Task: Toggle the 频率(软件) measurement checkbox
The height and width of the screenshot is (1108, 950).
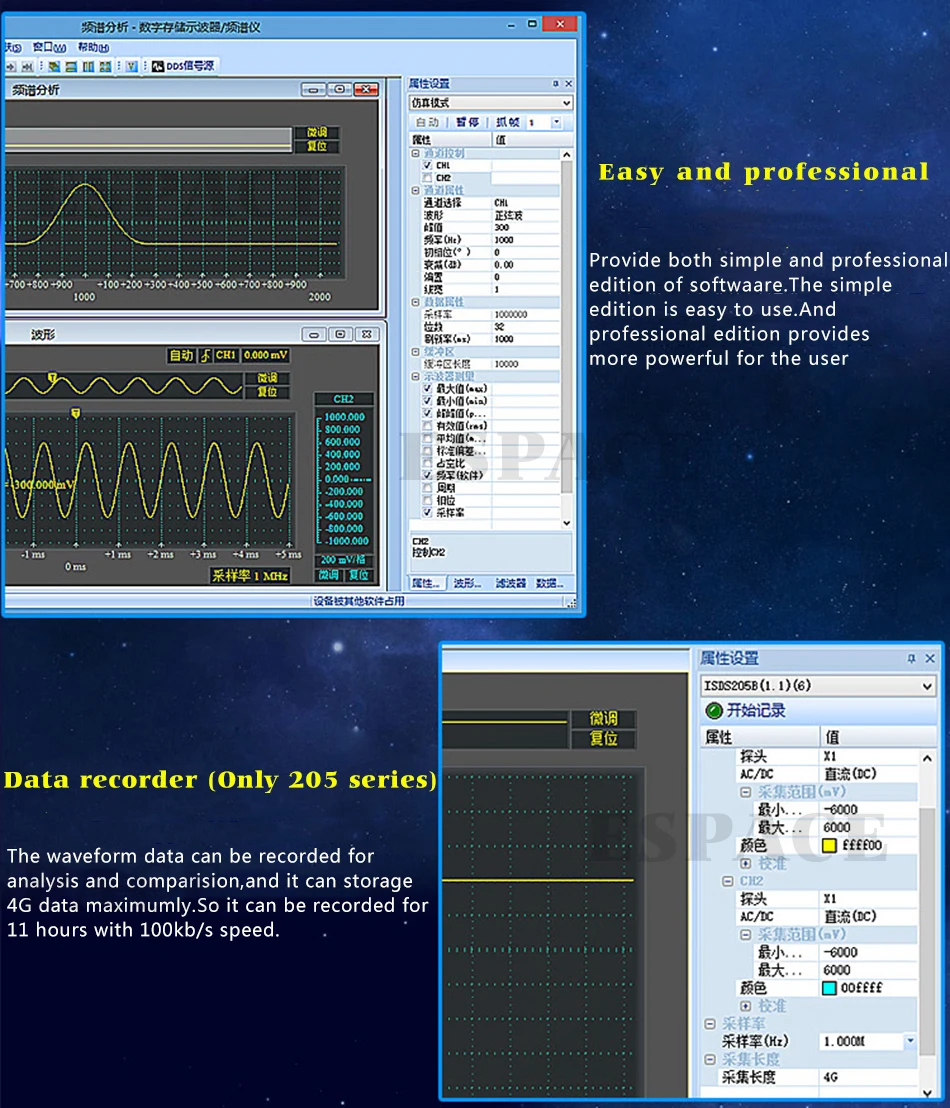Action: click(427, 475)
